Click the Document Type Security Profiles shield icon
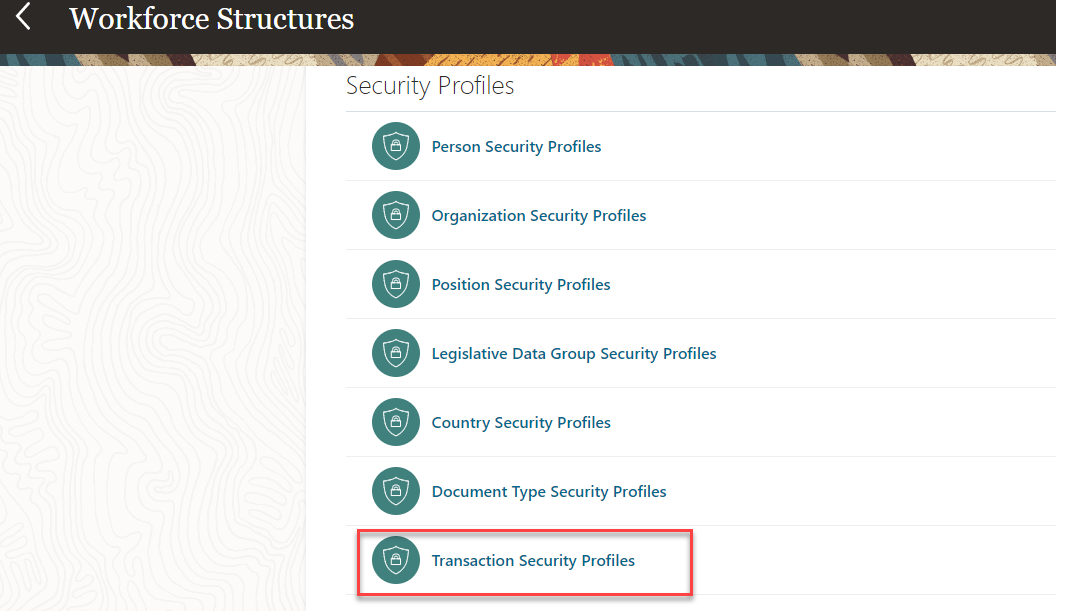This screenshot has width=1078, height=611. pyautogui.click(x=396, y=492)
